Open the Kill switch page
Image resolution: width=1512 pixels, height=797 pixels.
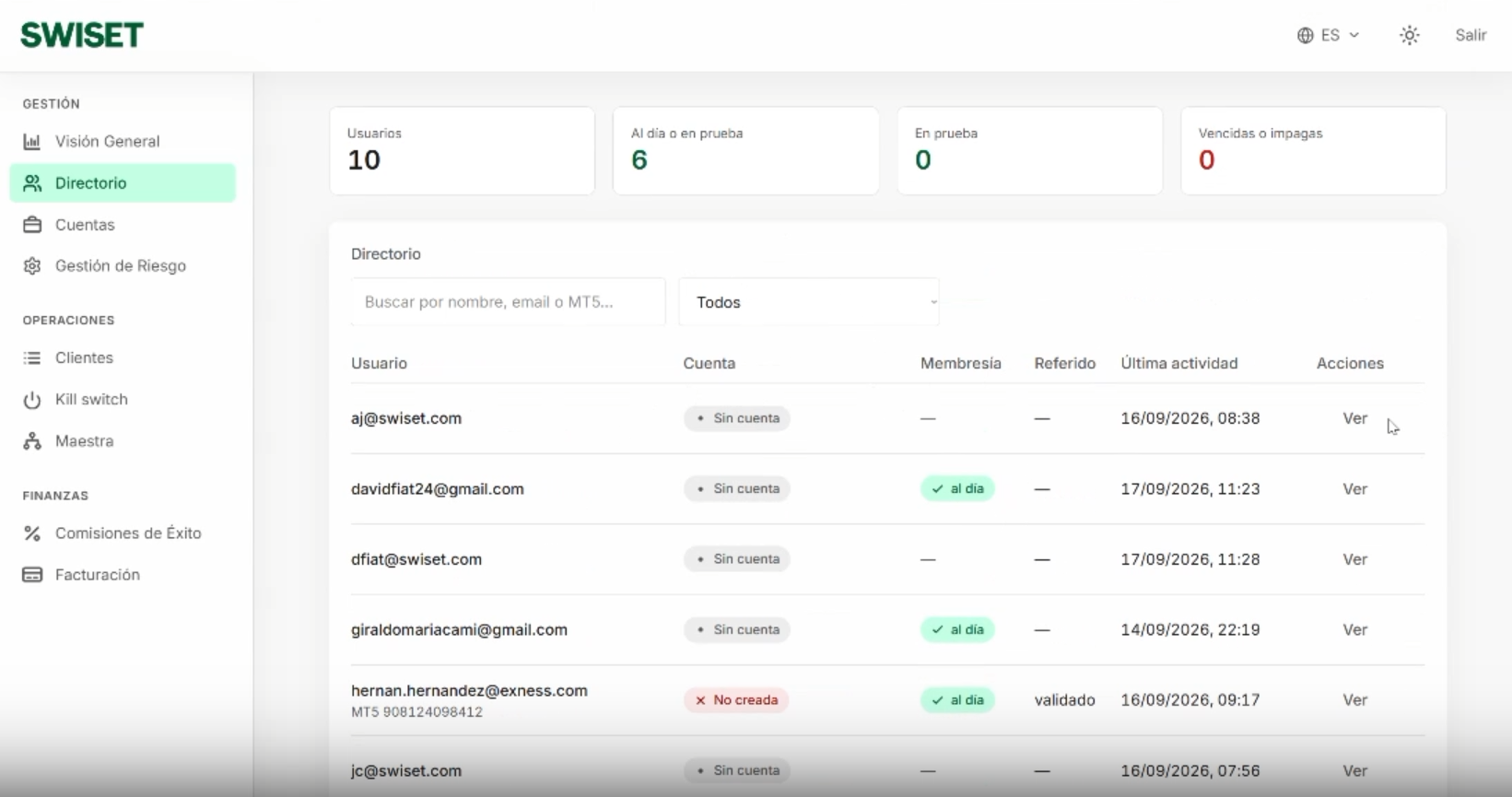tap(123, 400)
